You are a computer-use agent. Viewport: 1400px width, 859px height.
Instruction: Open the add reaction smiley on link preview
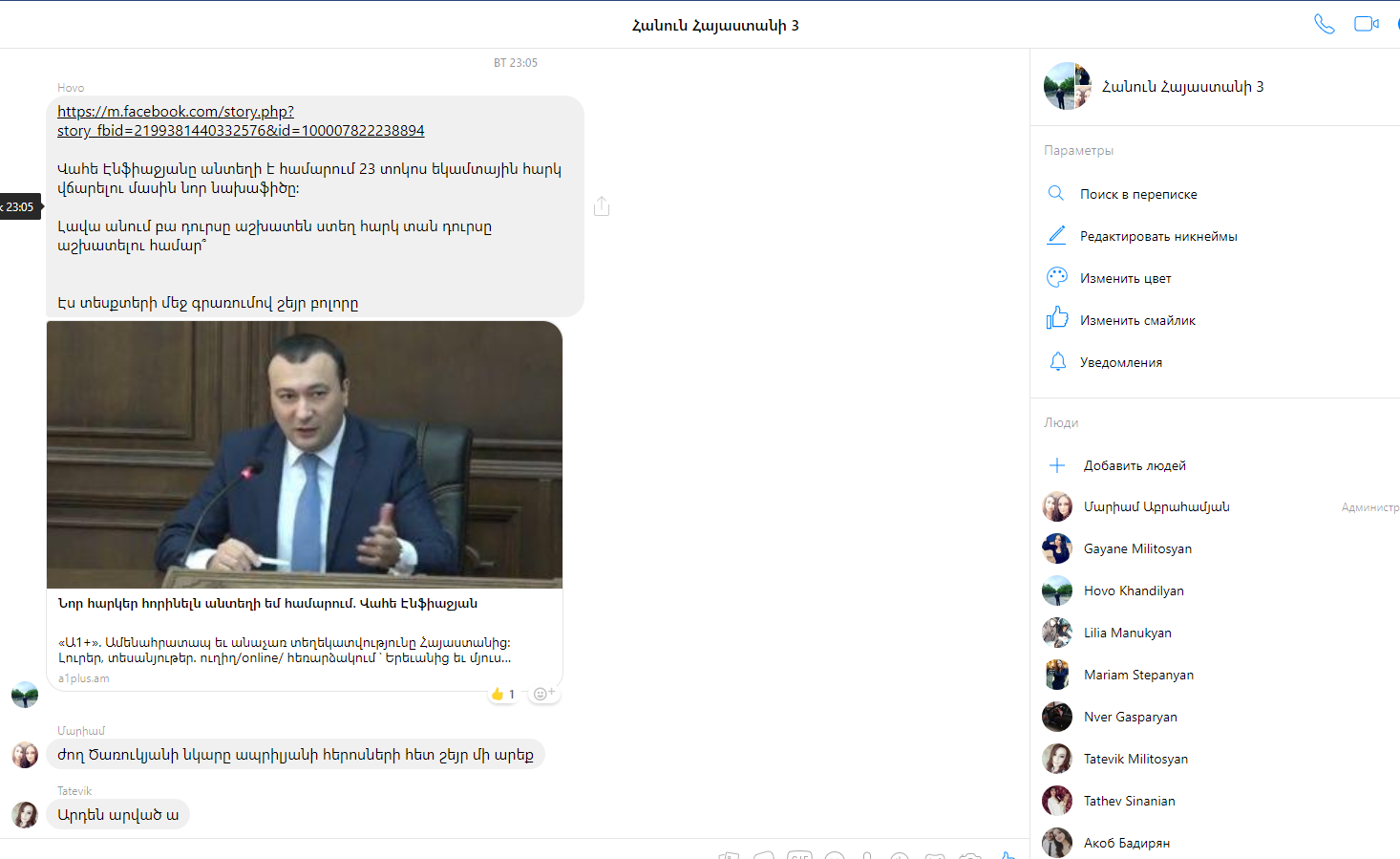click(x=543, y=694)
